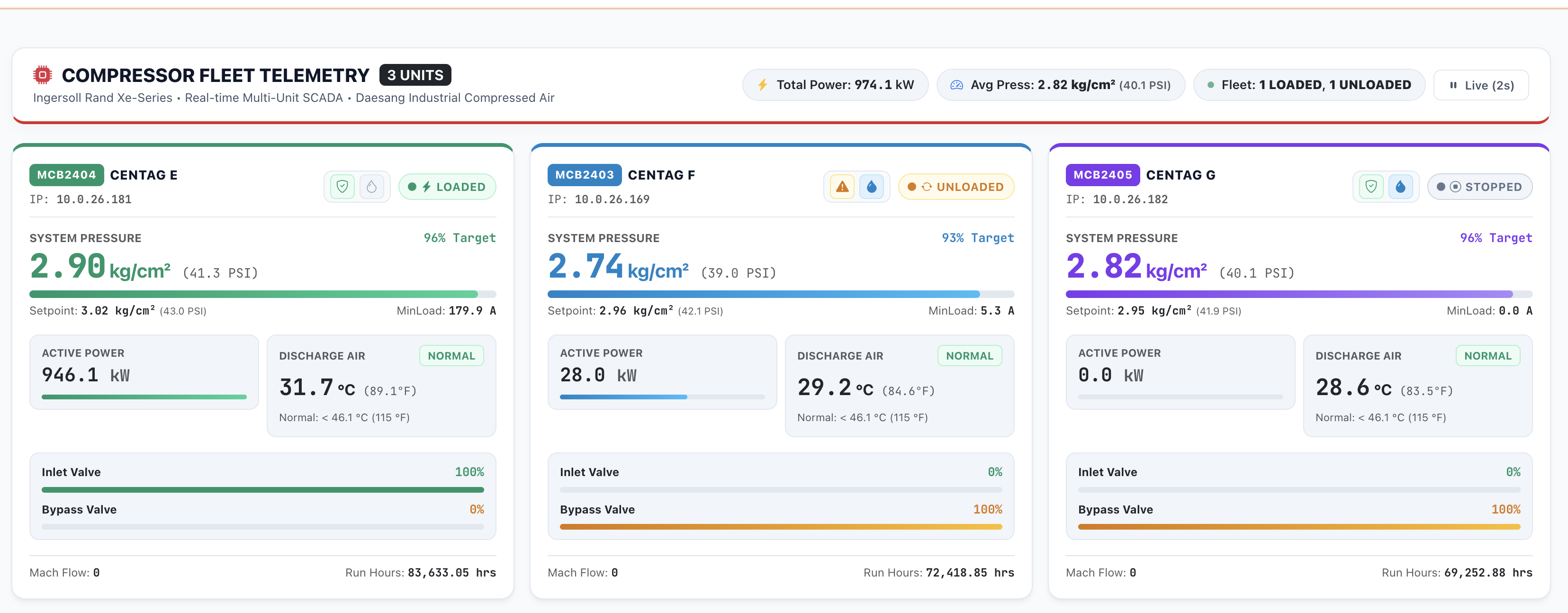1568x613 pixels.
Task: Click the NORMAL badge on CENTAG G discharge air
Action: (1487, 356)
